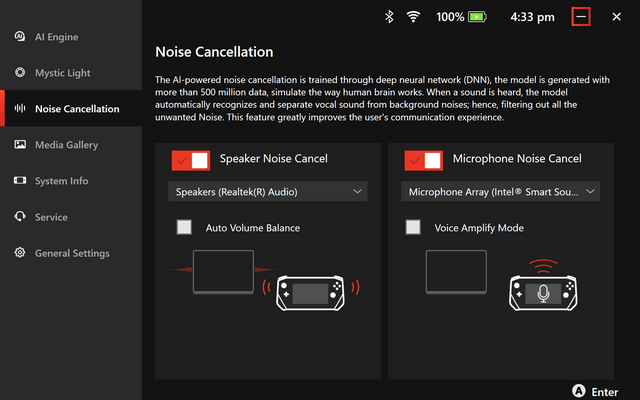640x400 pixels.
Task: Click the Speaker Noise Cancel label
Action: point(273,158)
